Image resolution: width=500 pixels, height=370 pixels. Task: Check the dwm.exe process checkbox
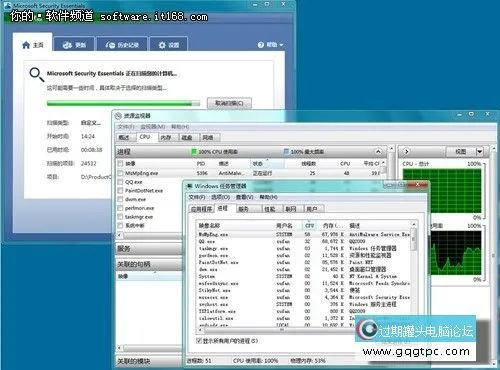[120, 199]
